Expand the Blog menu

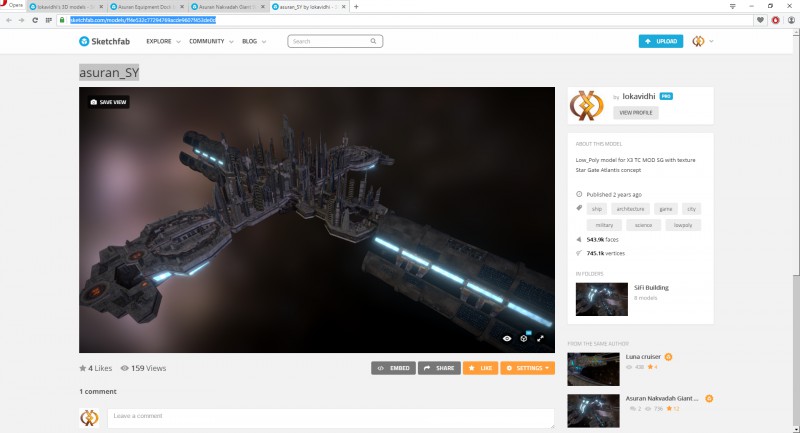tap(254, 41)
